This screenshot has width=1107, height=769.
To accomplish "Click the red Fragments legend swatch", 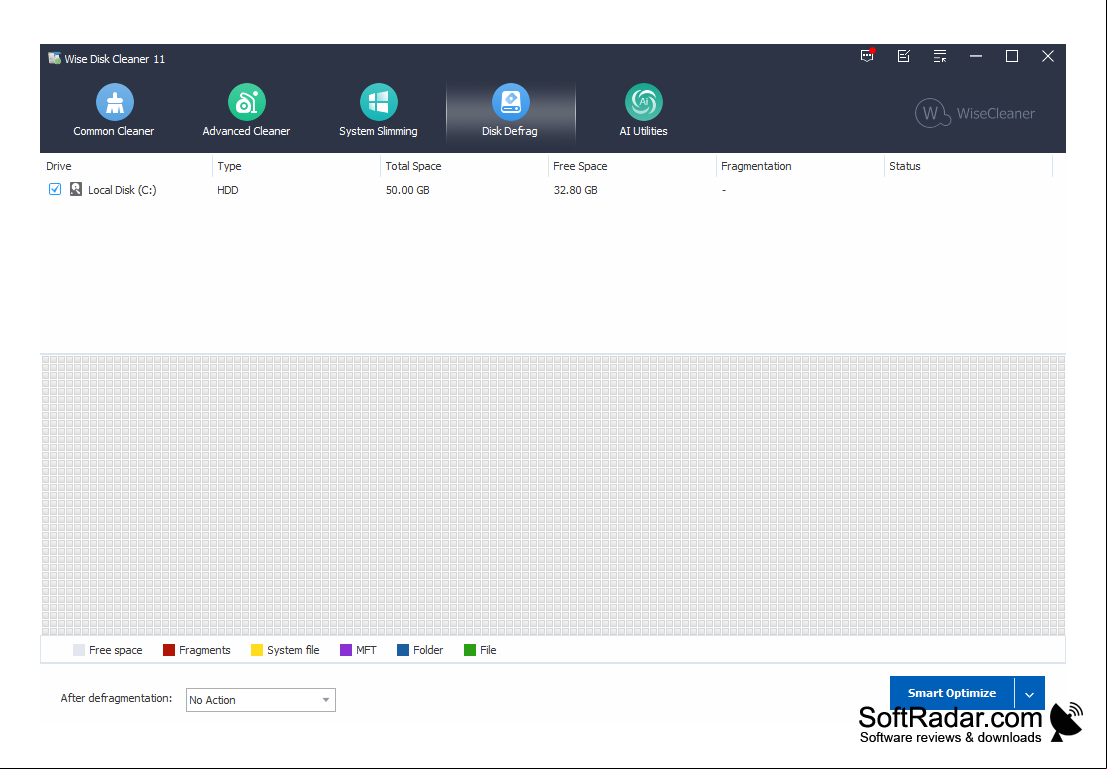I will (x=169, y=650).
